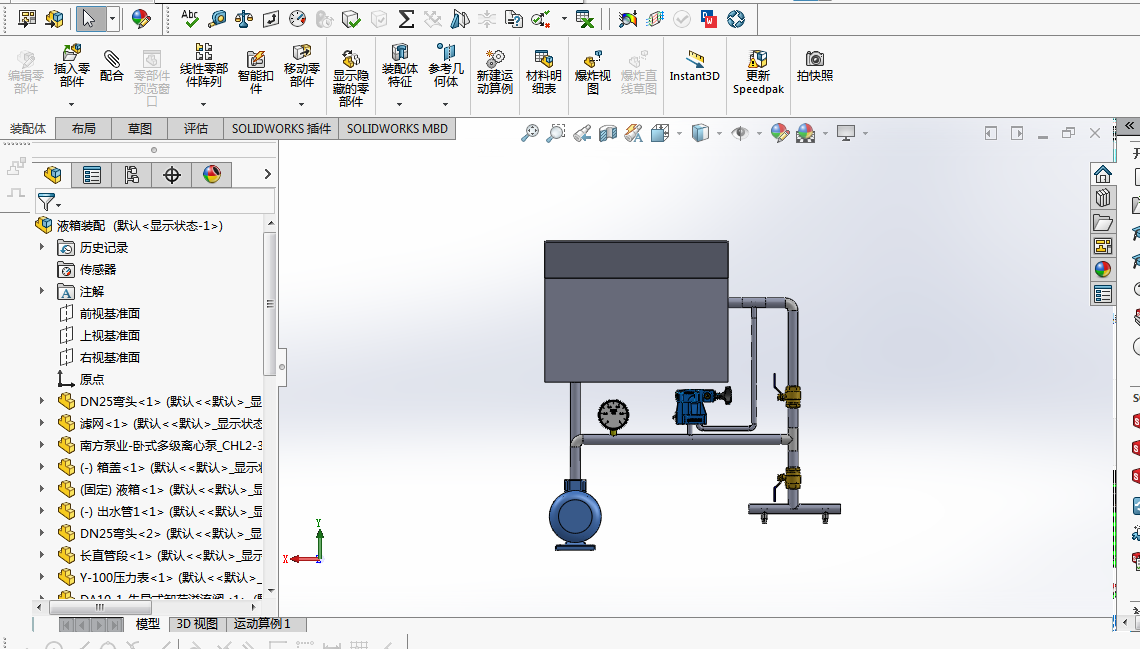Open the File Explorer folder task pane tab
The height and width of the screenshot is (649, 1140).
[1103, 222]
